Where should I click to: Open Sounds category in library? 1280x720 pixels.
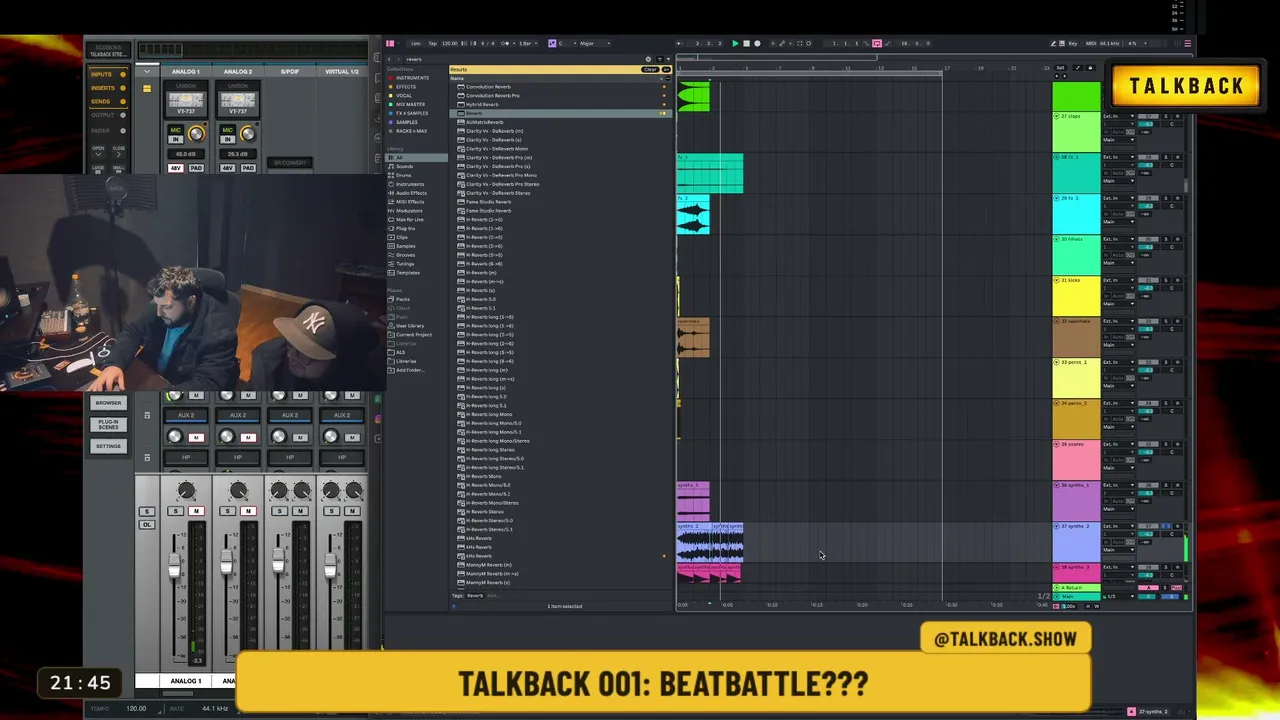[404, 166]
